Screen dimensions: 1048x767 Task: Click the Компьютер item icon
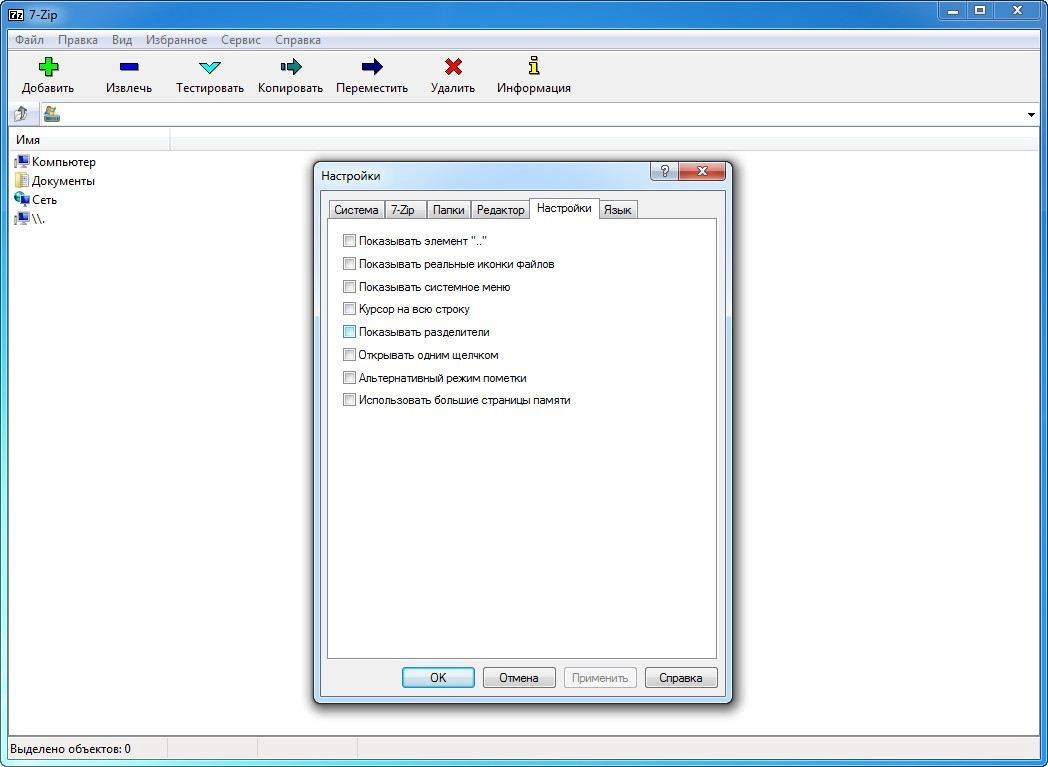pos(22,162)
